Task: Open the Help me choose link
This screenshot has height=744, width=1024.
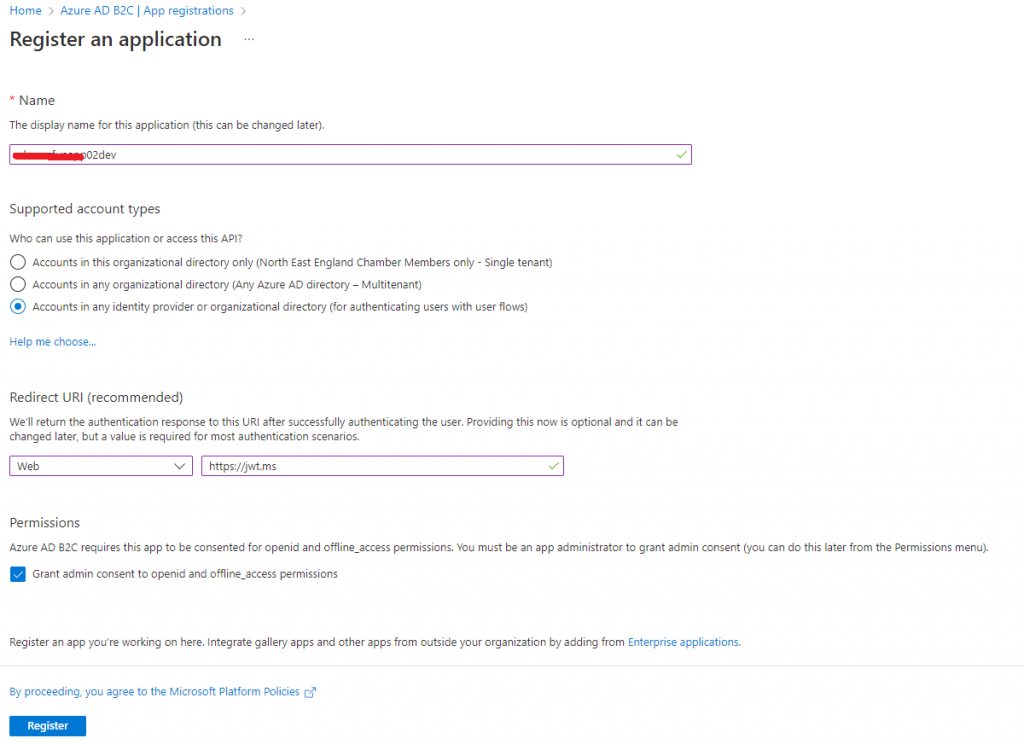Action: [x=52, y=341]
